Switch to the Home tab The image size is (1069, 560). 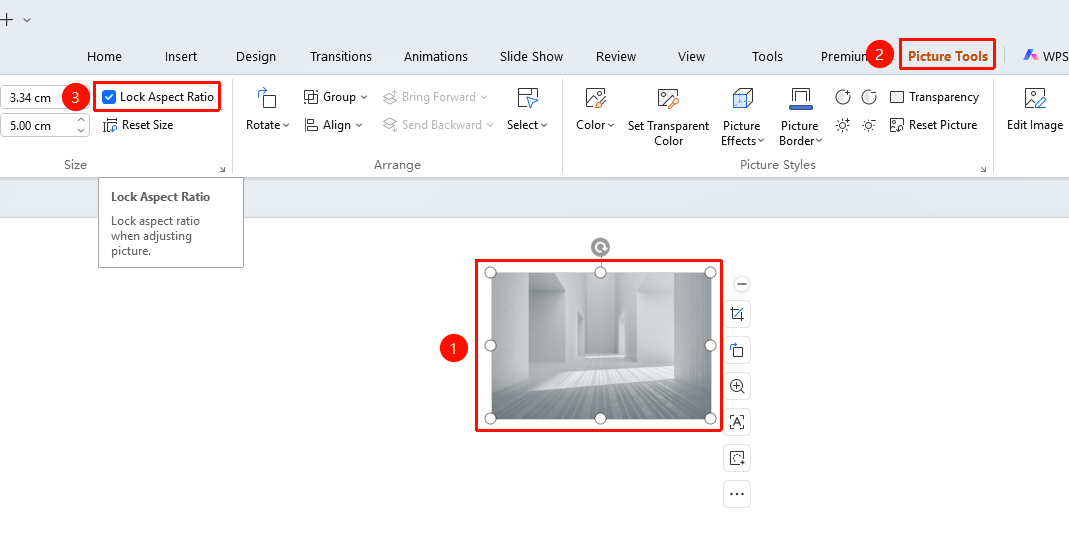pyautogui.click(x=104, y=57)
